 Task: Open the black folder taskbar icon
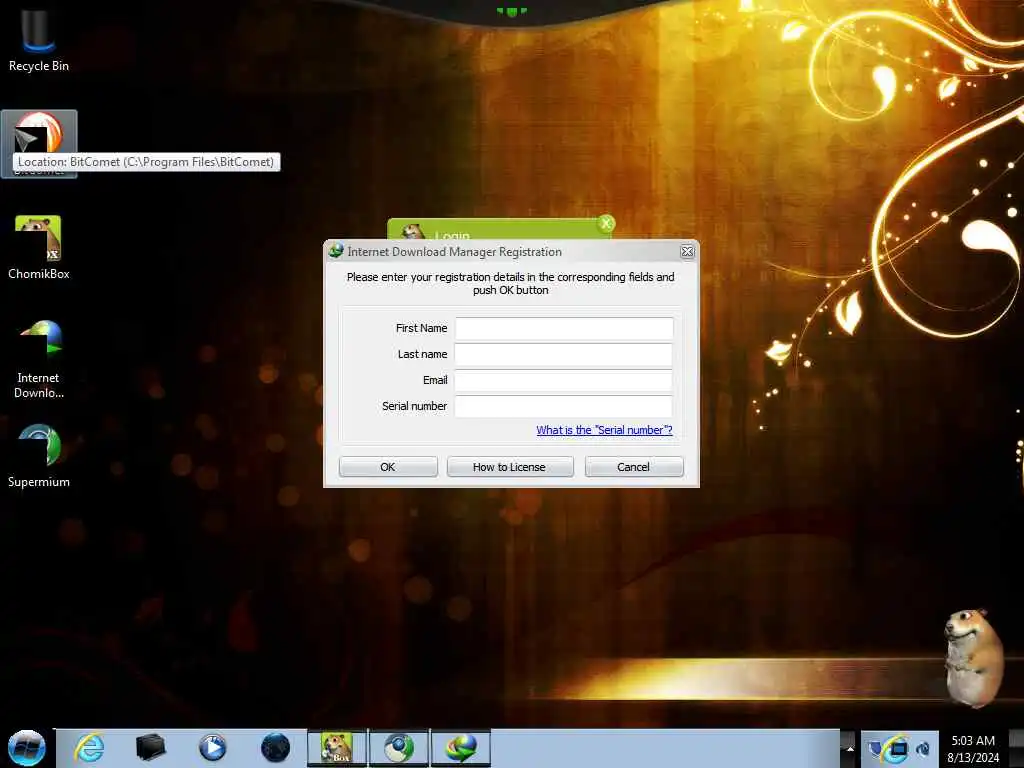[150, 748]
